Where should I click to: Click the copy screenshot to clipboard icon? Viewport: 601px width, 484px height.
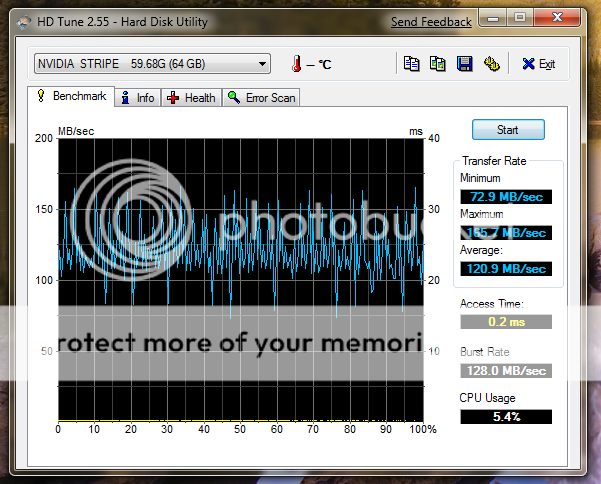437,64
